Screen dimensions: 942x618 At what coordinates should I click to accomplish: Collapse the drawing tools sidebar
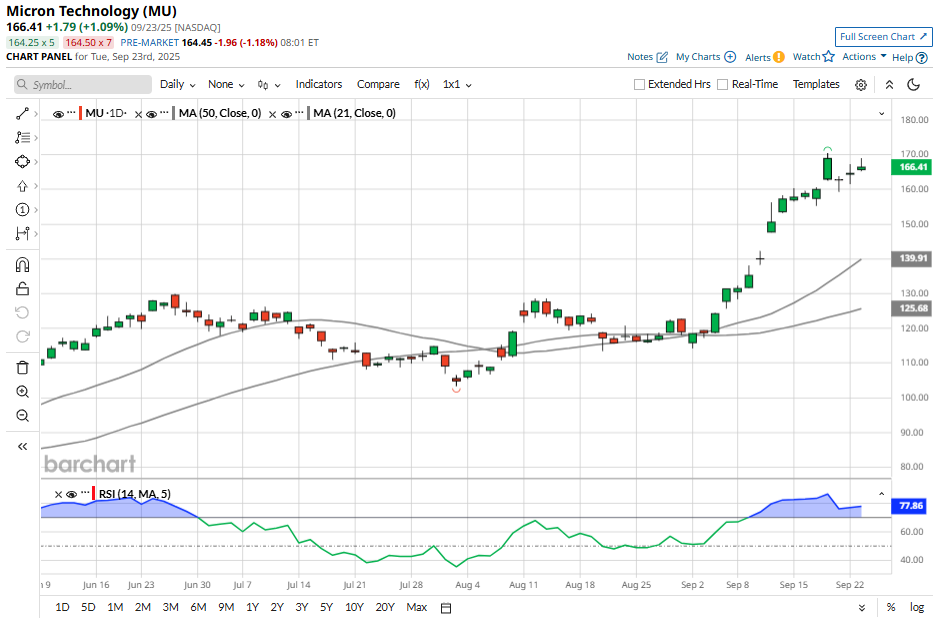tap(22, 446)
